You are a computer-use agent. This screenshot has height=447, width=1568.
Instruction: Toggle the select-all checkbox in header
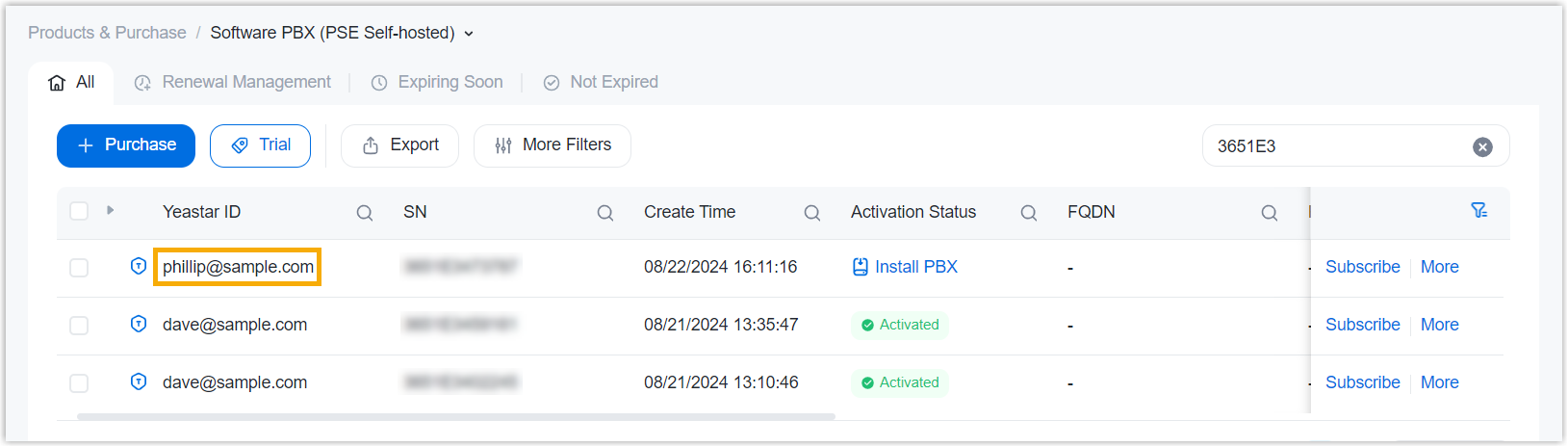[79, 211]
